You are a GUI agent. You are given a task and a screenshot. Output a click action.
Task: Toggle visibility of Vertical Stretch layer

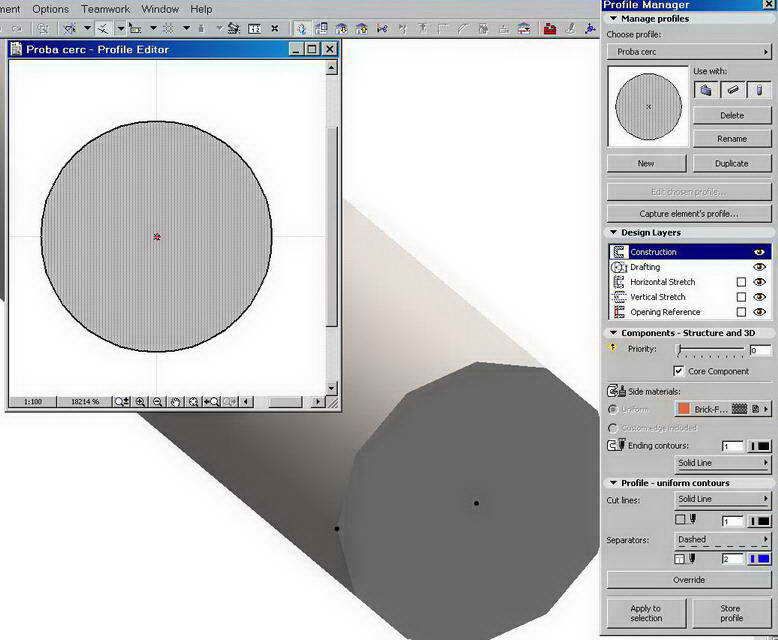coord(759,297)
